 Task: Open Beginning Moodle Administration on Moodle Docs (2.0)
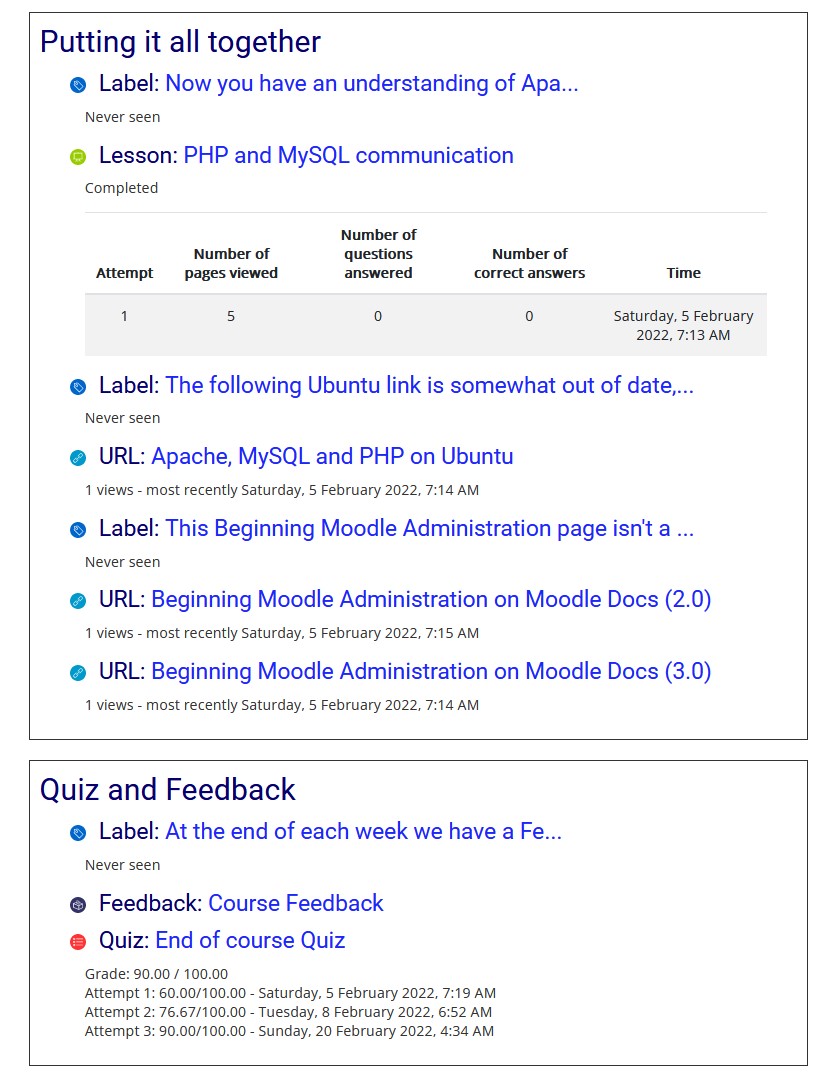click(431, 599)
